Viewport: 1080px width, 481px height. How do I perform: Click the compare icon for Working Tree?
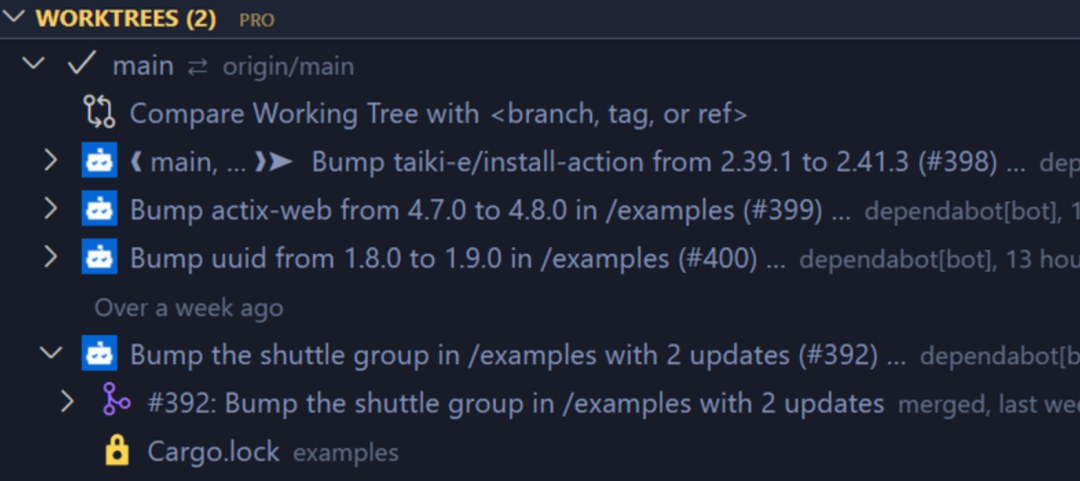(x=99, y=113)
